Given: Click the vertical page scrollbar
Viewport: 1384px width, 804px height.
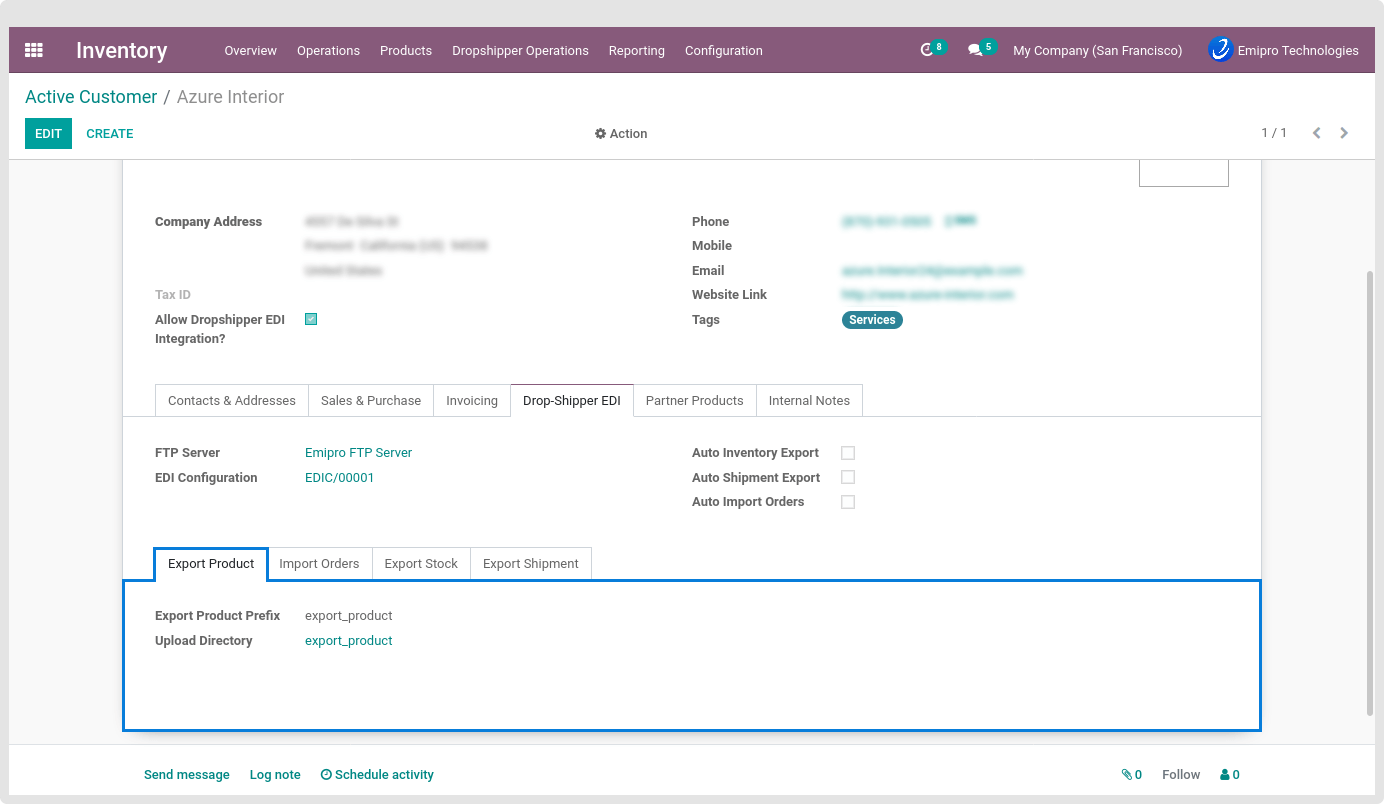Looking at the screenshot, I should pyautogui.click(x=1370, y=490).
